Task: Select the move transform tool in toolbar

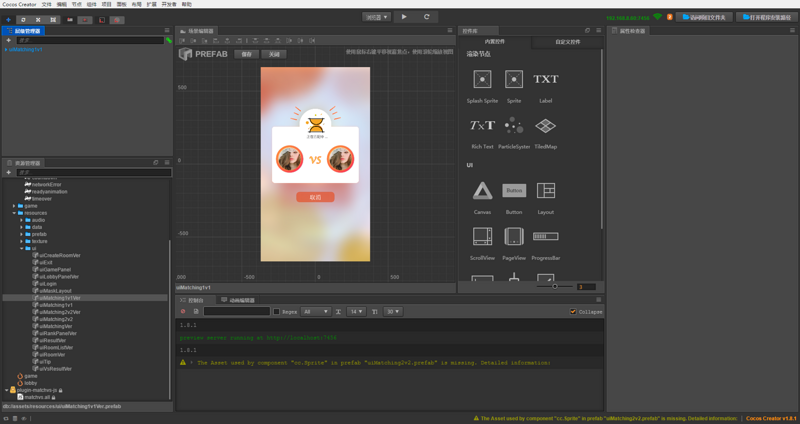Action: 8,20
